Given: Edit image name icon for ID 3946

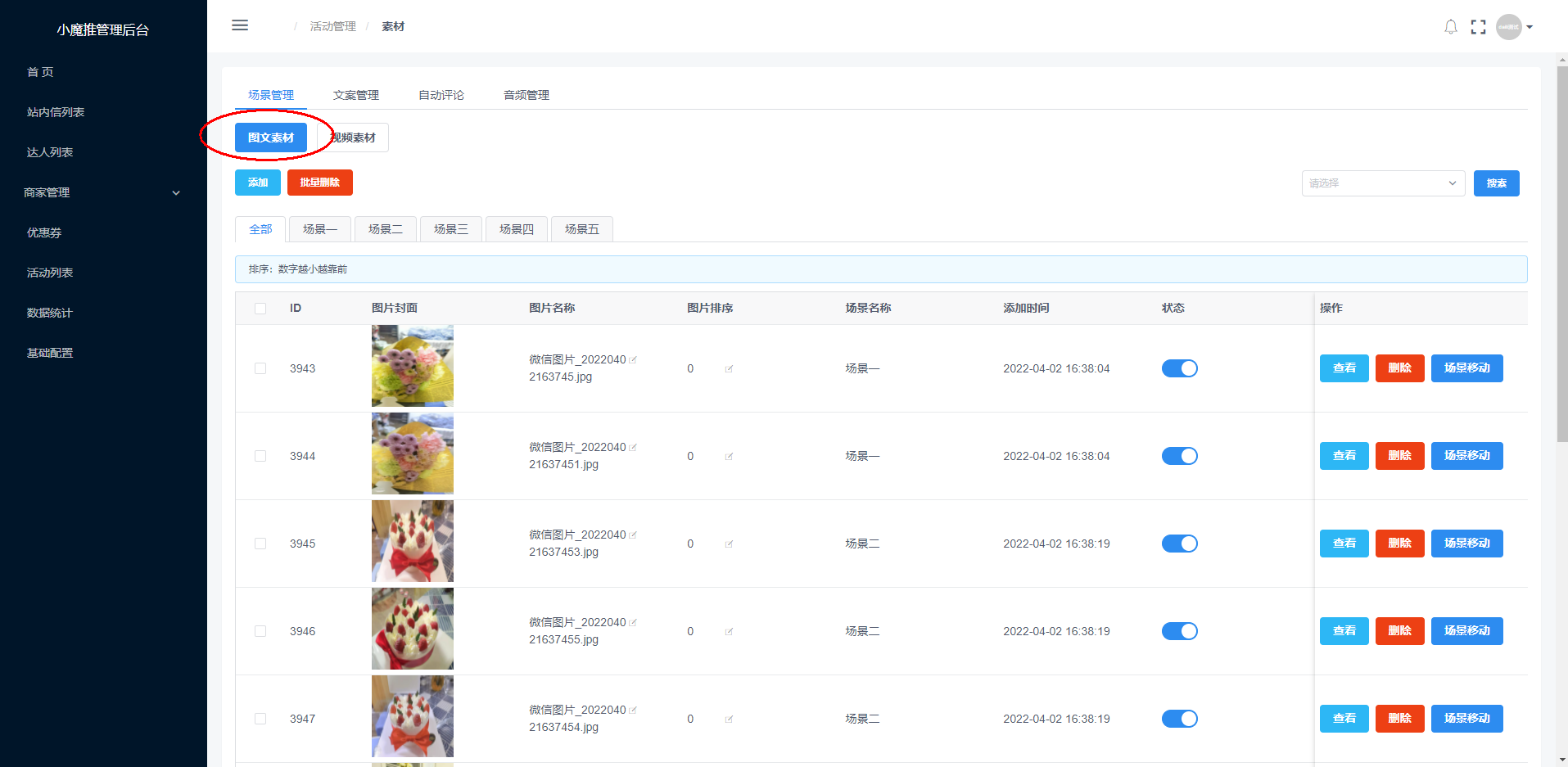Looking at the screenshot, I should 633,623.
